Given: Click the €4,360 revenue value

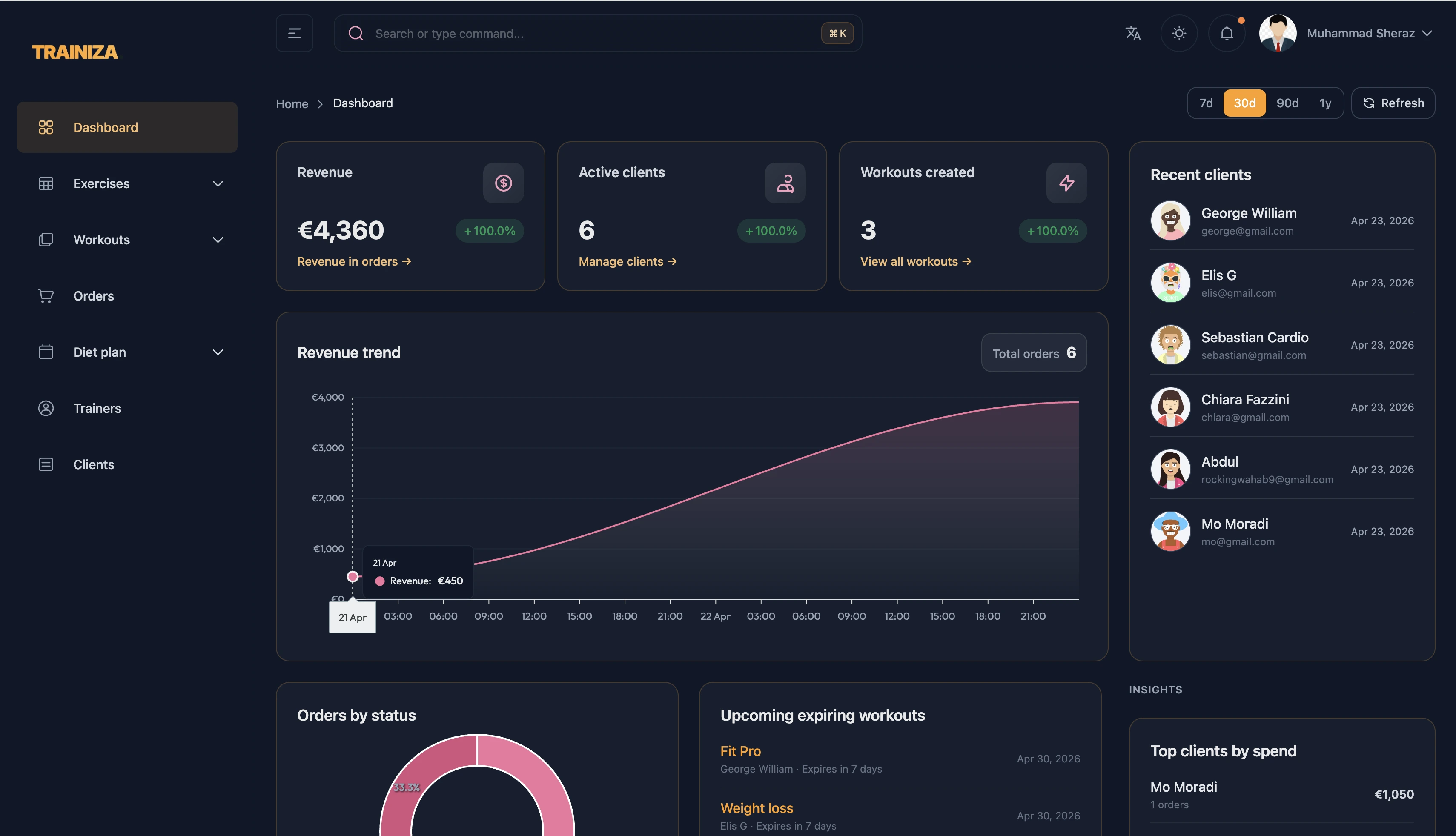Looking at the screenshot, I should click(x=341, y=230).
